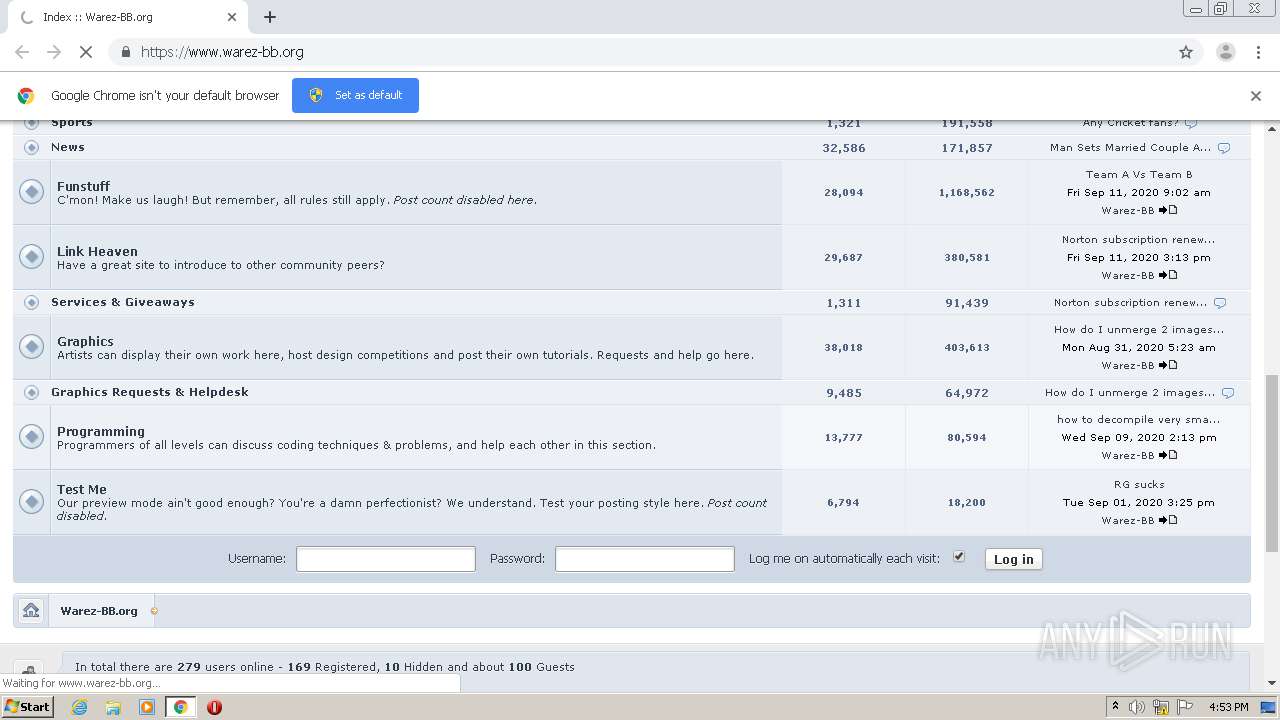This screenshot has height=720, width=1280.
Task: Click speech bubble in Graphics Requests & Helpdesk row
Action: click(x=1228, y=393)
